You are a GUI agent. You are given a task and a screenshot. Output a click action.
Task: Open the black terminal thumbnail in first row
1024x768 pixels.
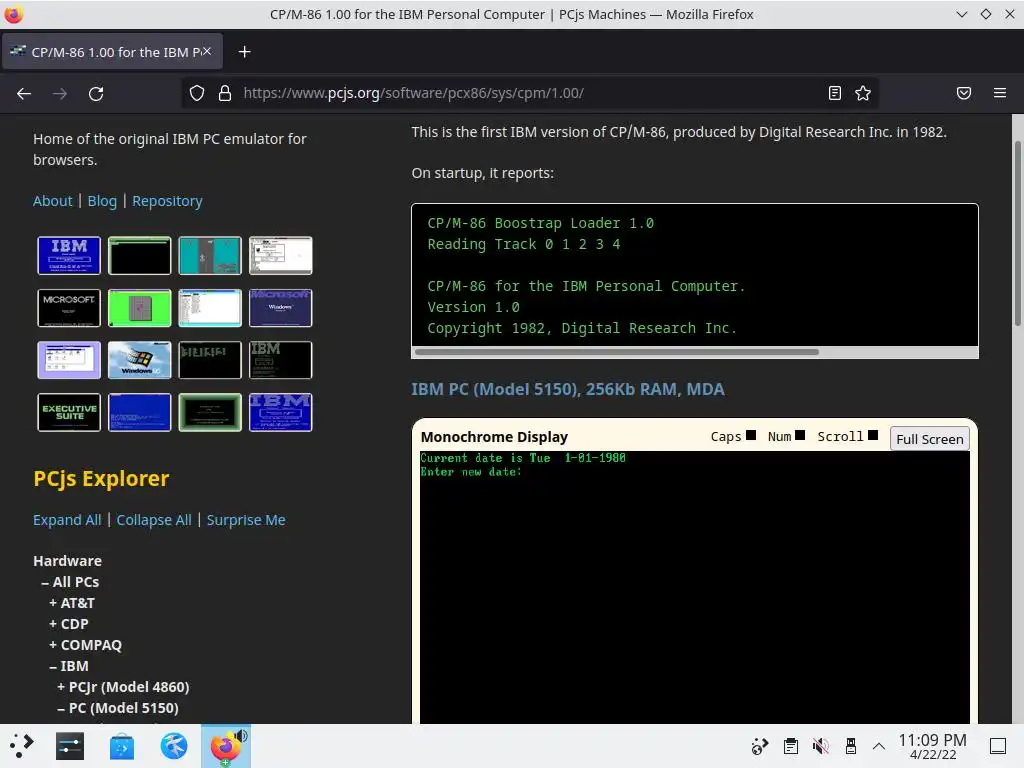point(140,255)
